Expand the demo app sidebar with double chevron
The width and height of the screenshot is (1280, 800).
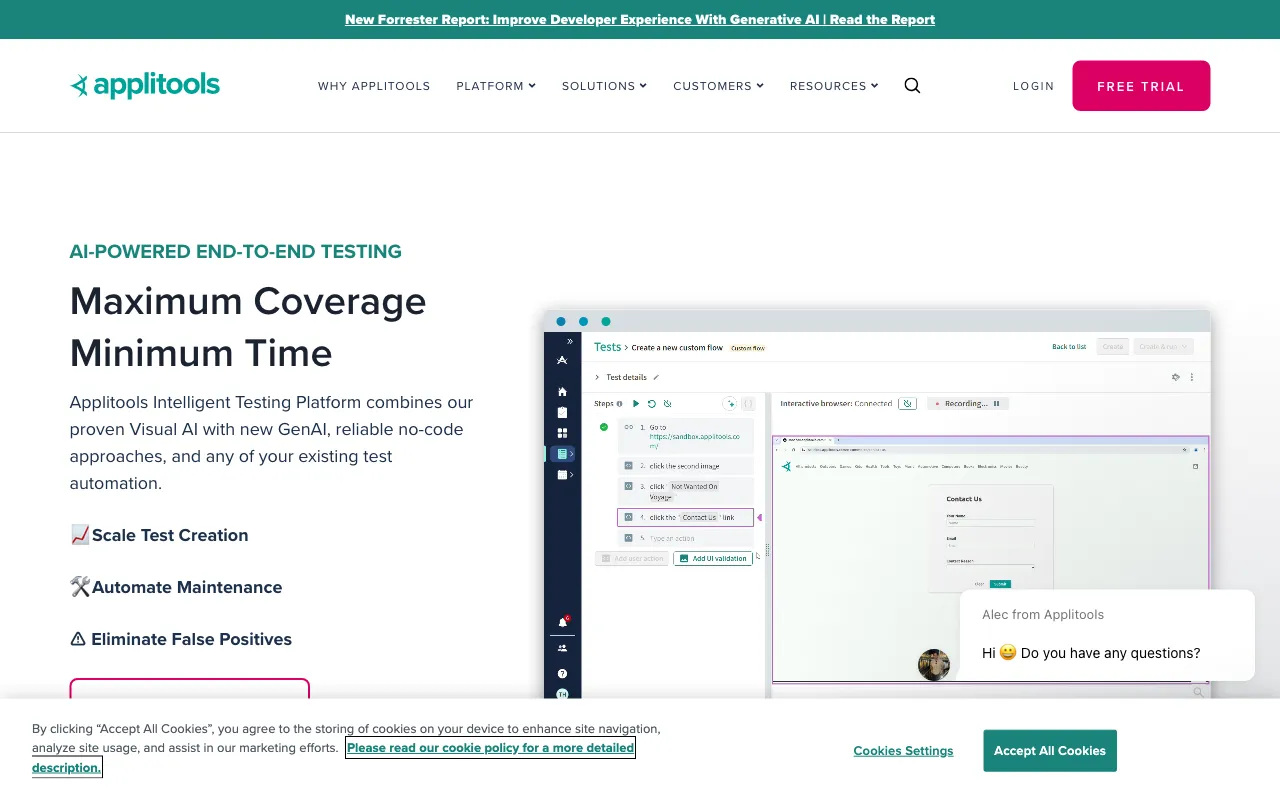570,341
